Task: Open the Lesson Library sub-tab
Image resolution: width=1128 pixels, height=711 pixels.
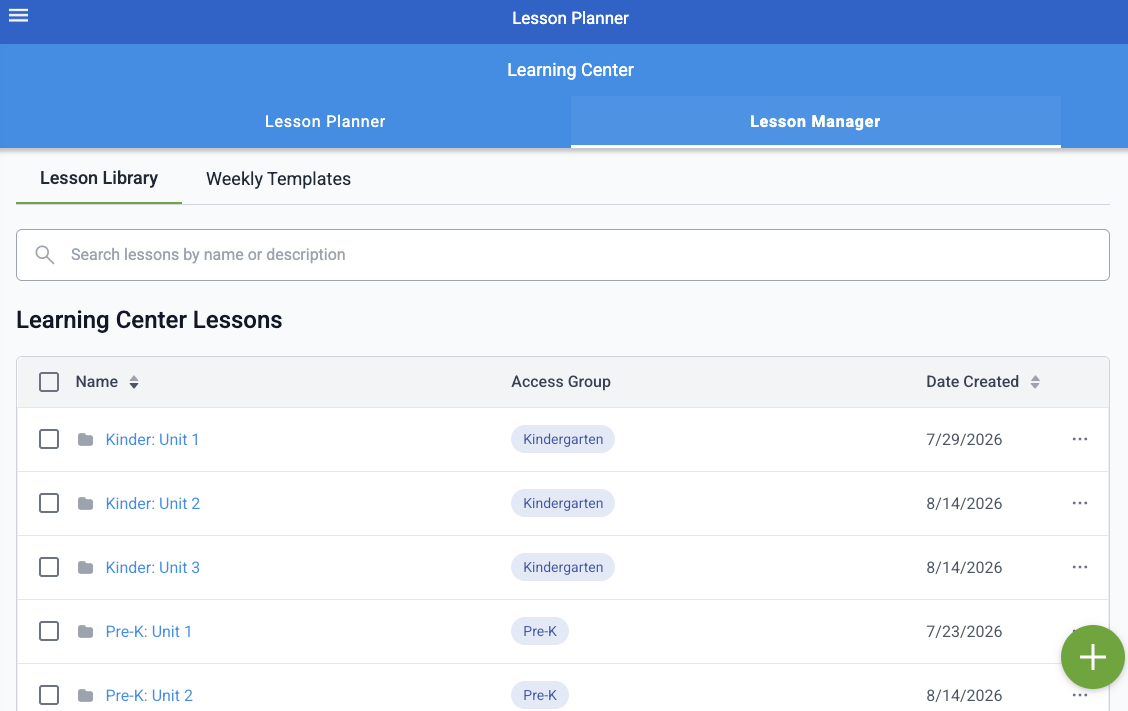Action: pyautogui.click(x=99, y=178)
